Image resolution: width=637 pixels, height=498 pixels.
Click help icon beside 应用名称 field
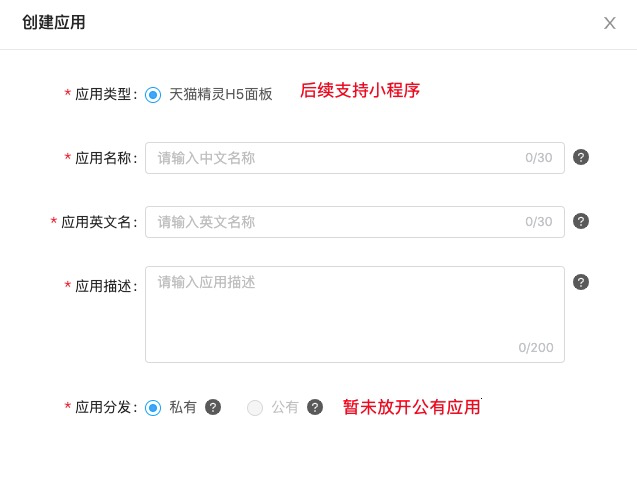(581, 157)
